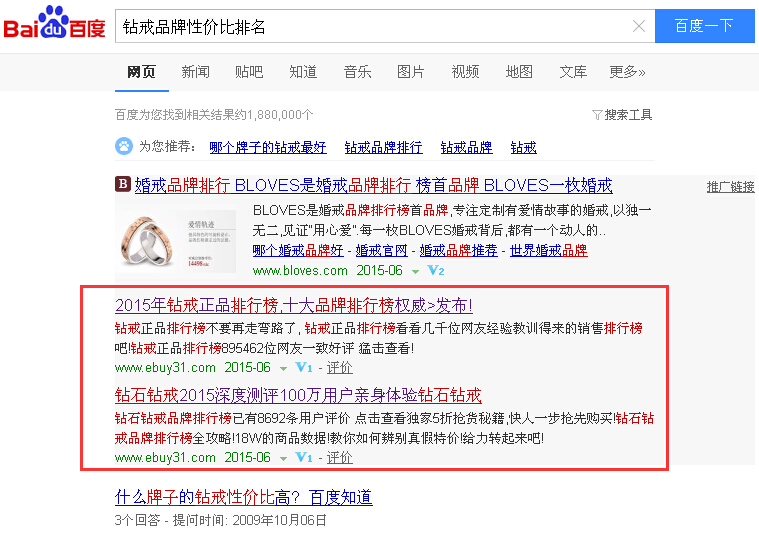Open result 钻石钻戒2015深度测评
Screen dimensions: 759x533
click(x=298, y=396)
